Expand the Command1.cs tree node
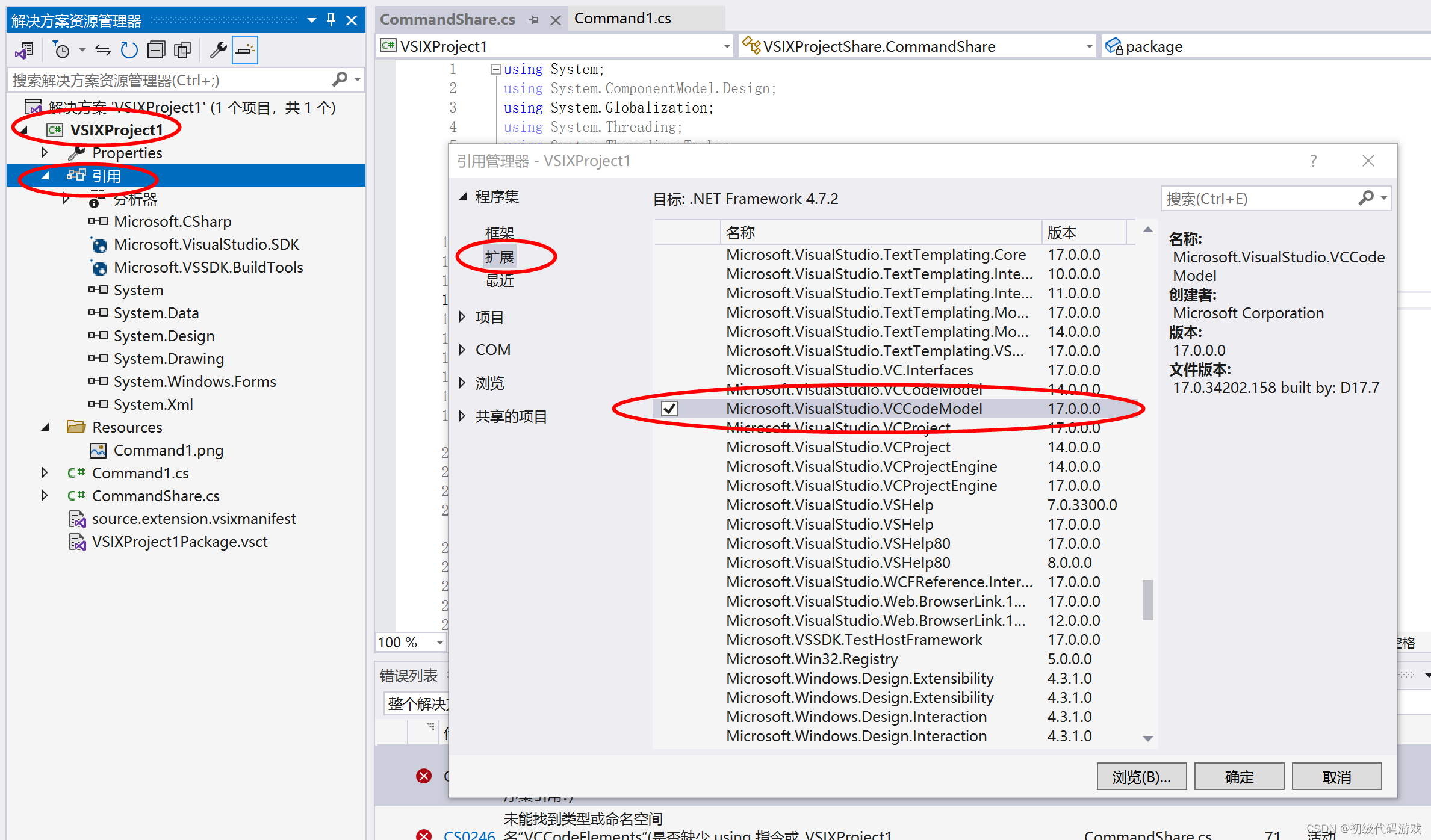This screenshot has height=840, width=1431. pos(44,473)
